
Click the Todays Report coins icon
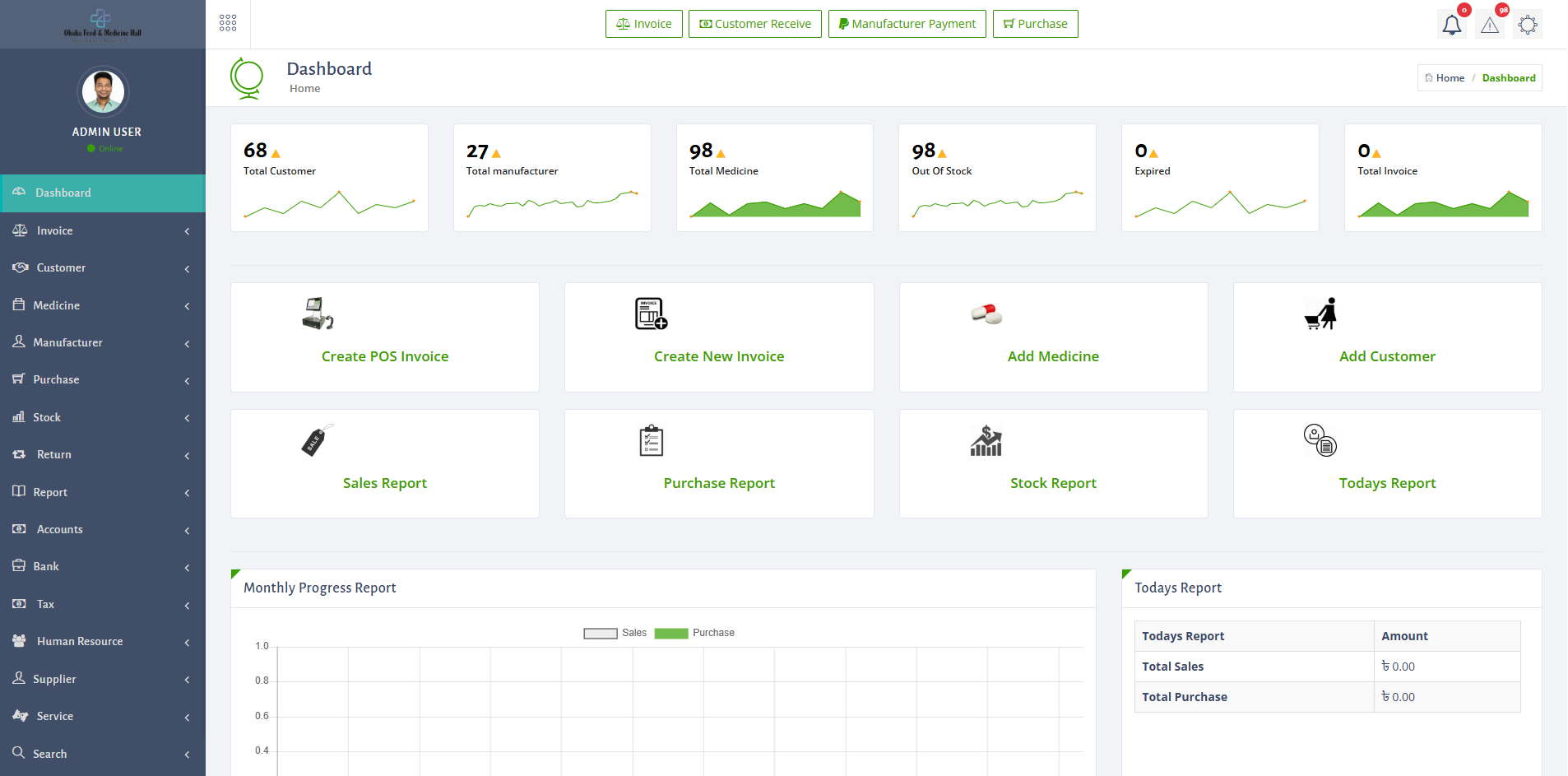(x=1320, y=440)
